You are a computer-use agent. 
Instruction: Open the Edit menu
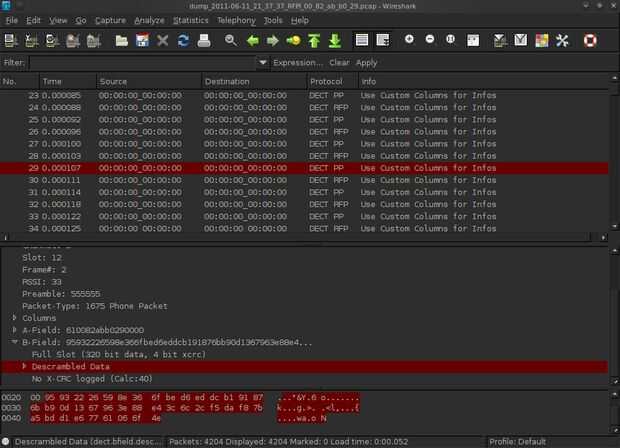point(33,20)
